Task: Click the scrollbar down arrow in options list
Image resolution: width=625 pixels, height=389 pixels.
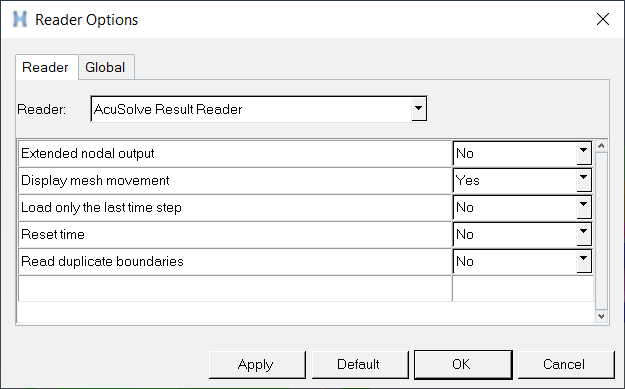Action: point(601,316)
